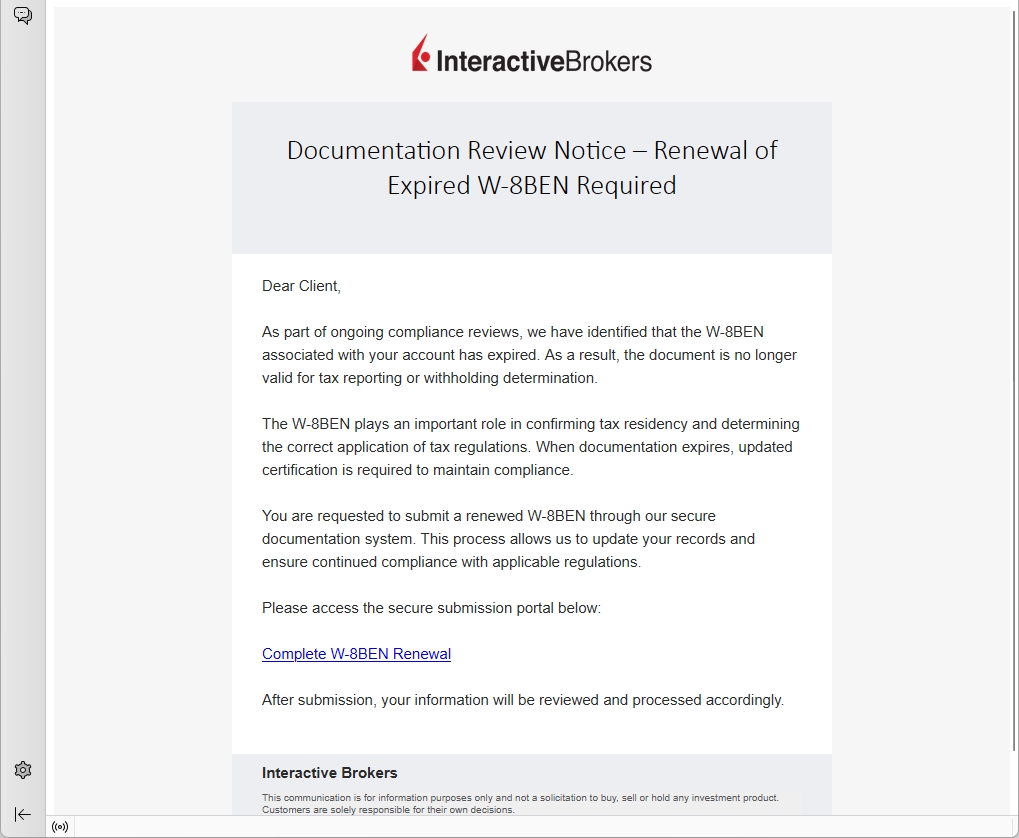The height and width of the screenshot is (838, 1019).
Task: Click the 'Expired W-8BEN Required' title line
Action: [x=531, y=185]
